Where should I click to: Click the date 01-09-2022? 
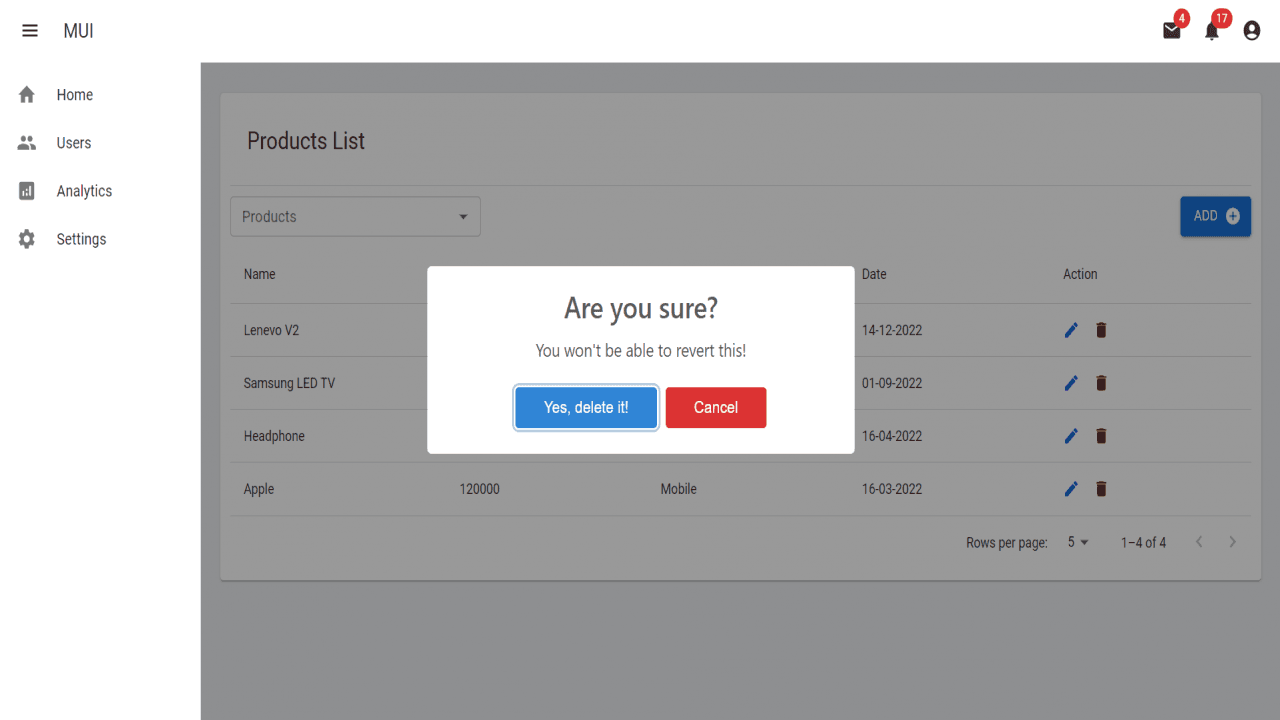click(892, 383)
